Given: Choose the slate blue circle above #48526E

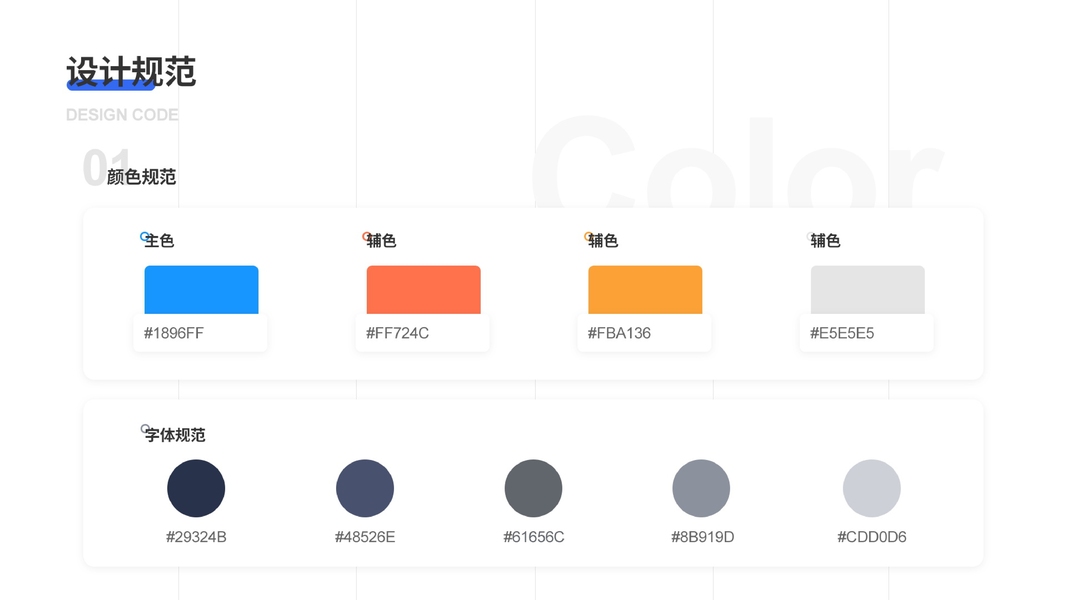Looking at the screenshot, I should [365, 488].
